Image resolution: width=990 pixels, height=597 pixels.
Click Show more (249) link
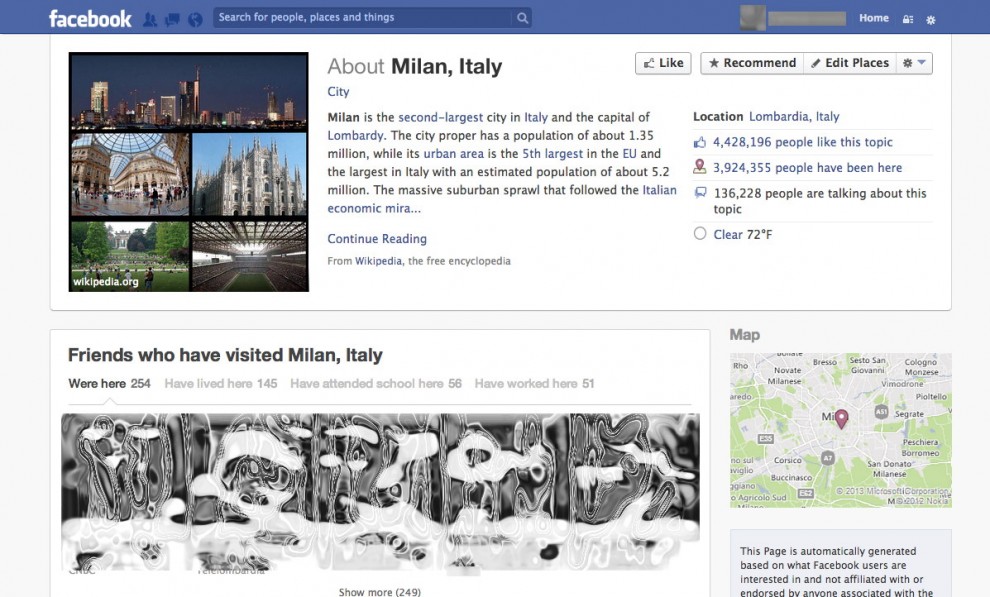[379, 592]
